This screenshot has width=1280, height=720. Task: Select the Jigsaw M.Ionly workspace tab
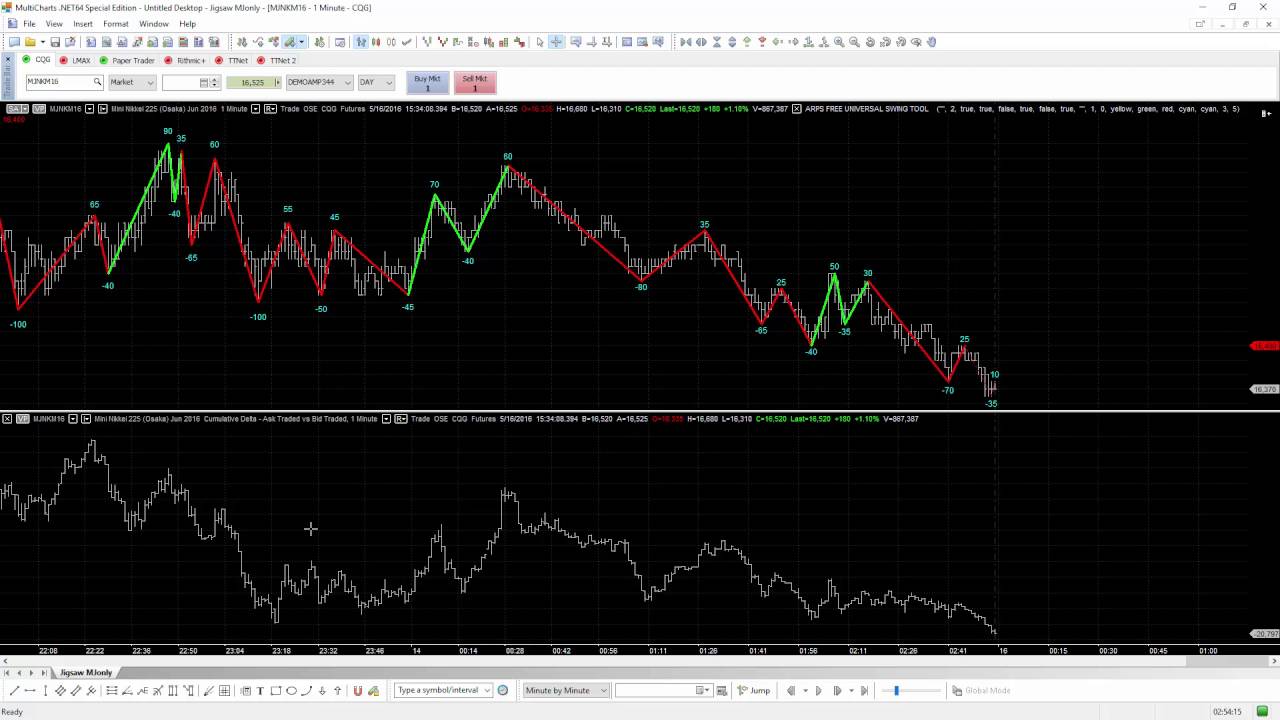point(85,673)
